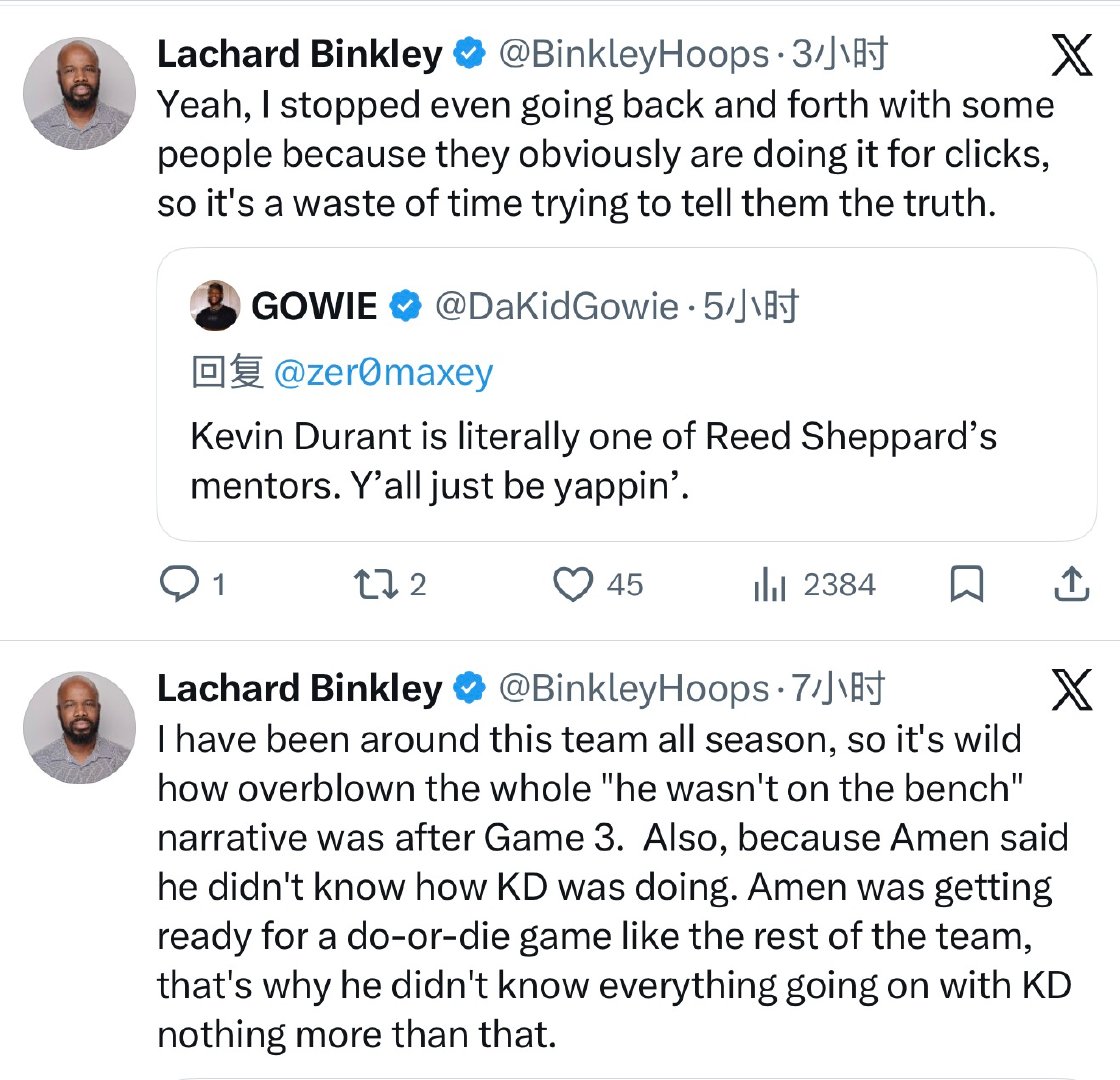The image size is (1120, 1080).
Task: Like the tweet with 45 likes
Action: click(573, 584)
